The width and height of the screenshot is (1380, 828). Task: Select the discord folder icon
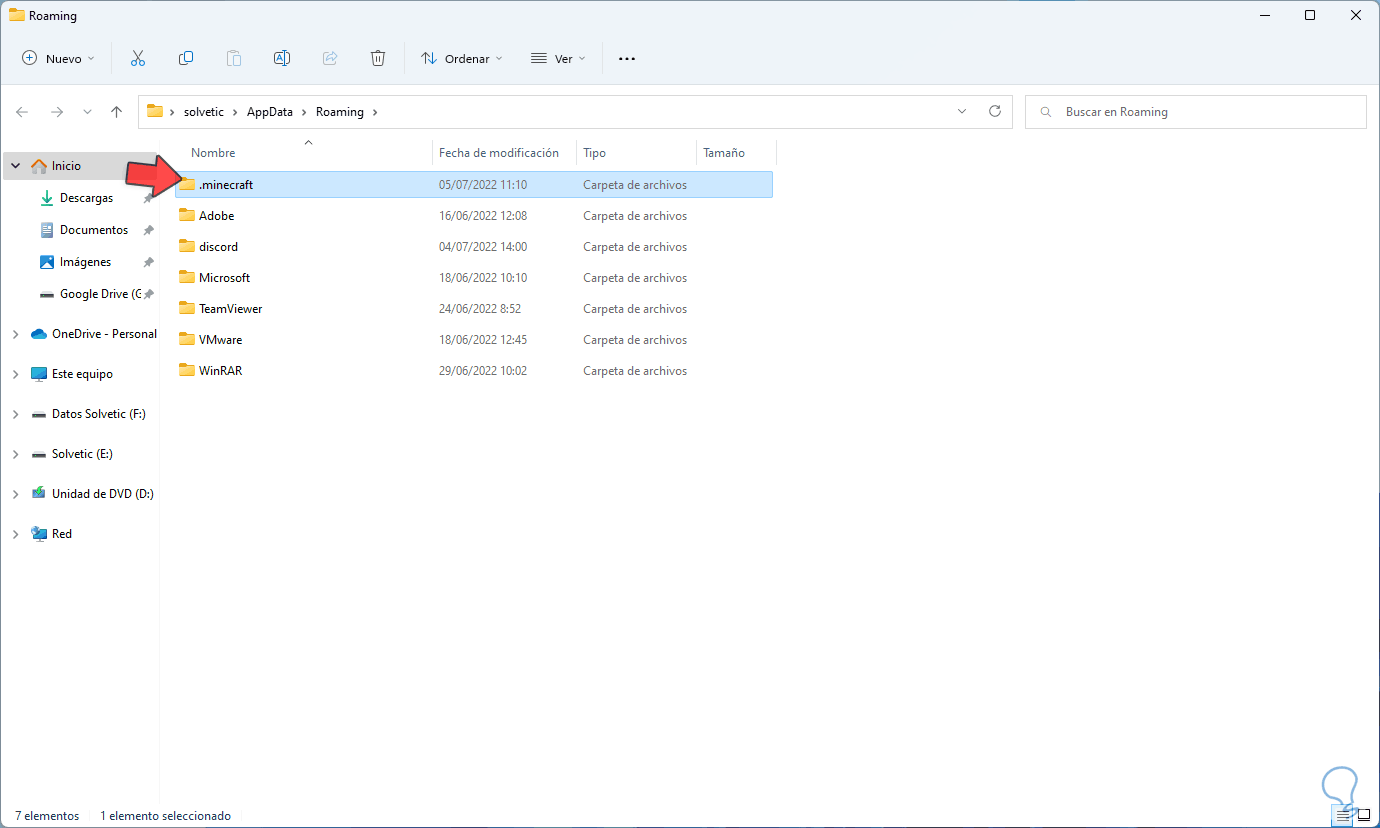(187, 246)
